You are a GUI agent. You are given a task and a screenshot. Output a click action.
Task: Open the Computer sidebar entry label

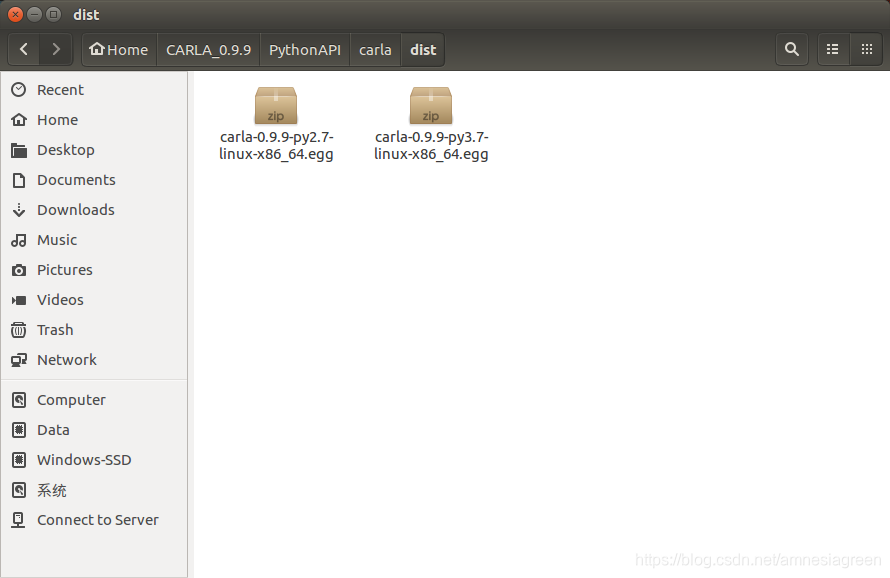(x=71, y=400)
